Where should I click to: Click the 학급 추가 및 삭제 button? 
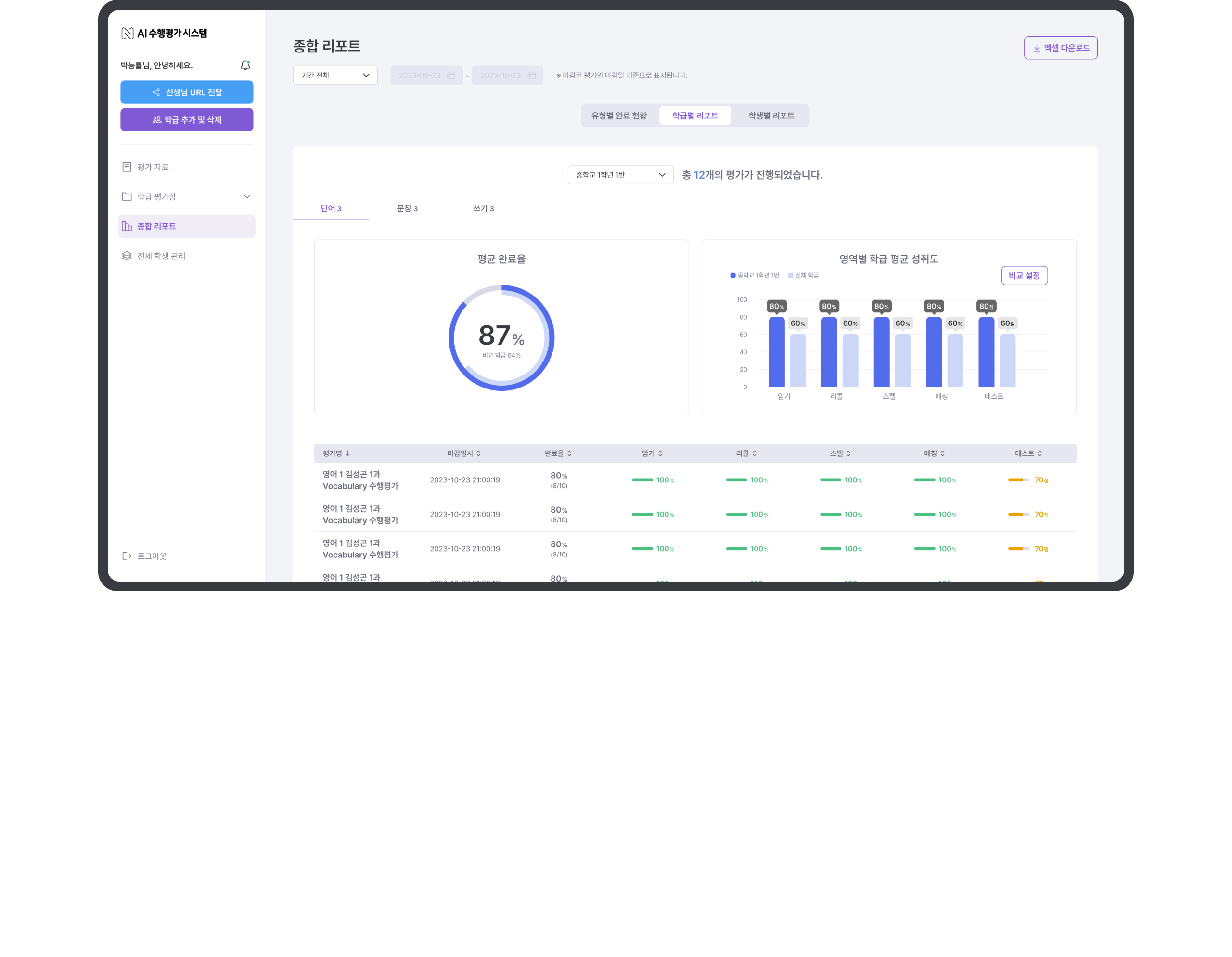coord(187,119)
